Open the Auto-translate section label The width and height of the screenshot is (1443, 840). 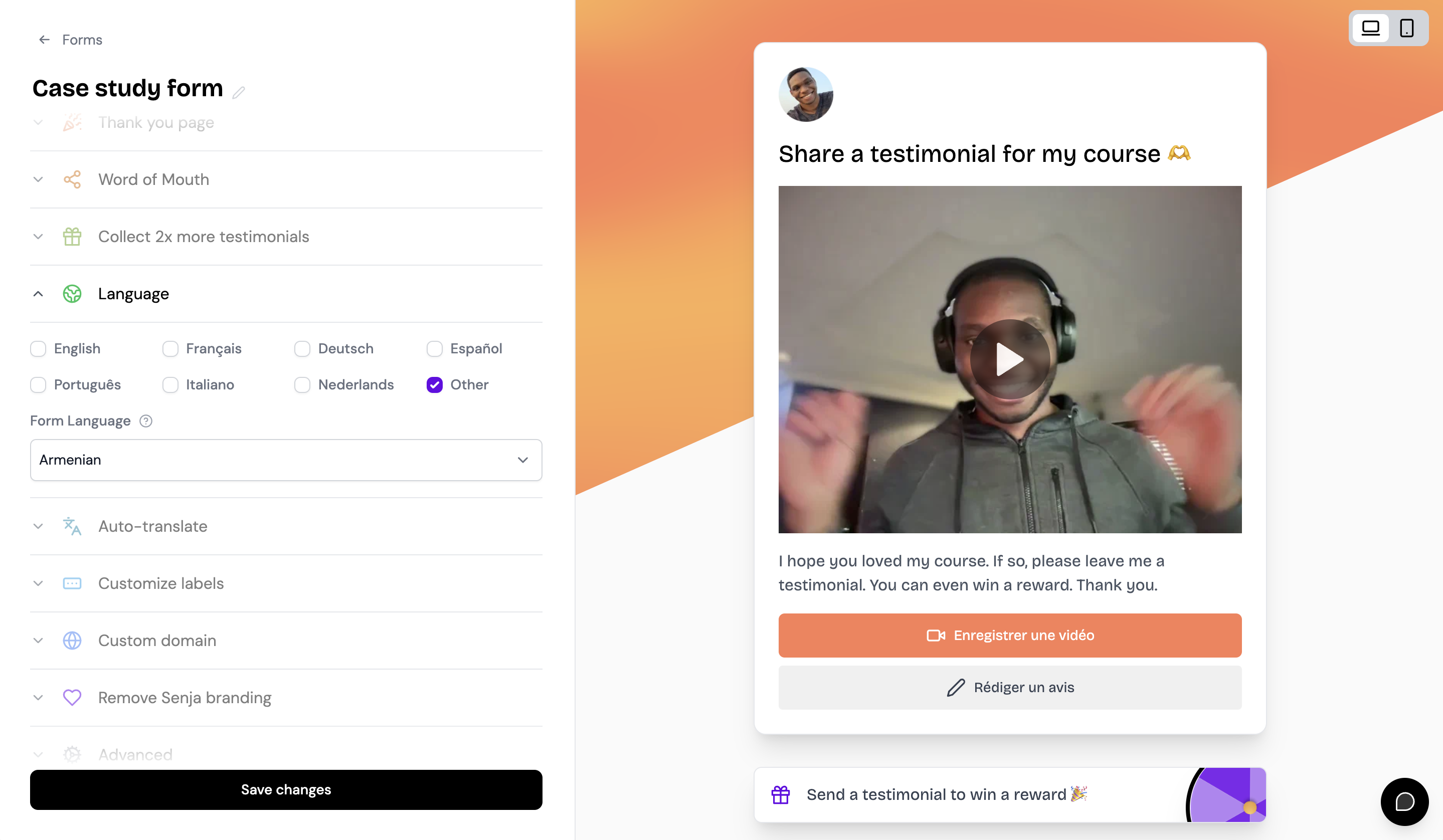(153, 526)
